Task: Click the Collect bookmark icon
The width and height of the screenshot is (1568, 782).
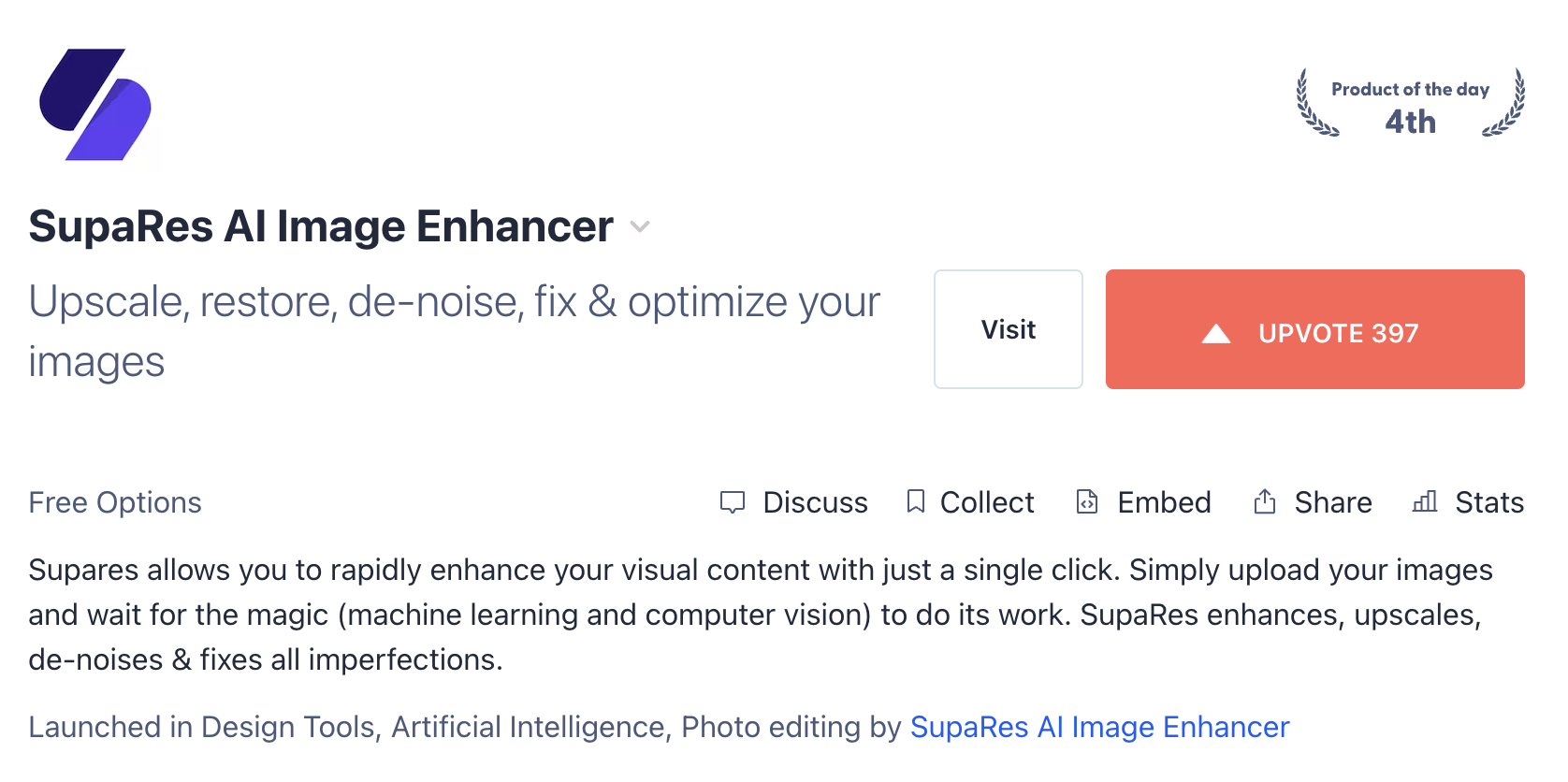Action: pyautogui.click(x=916, y=502)
